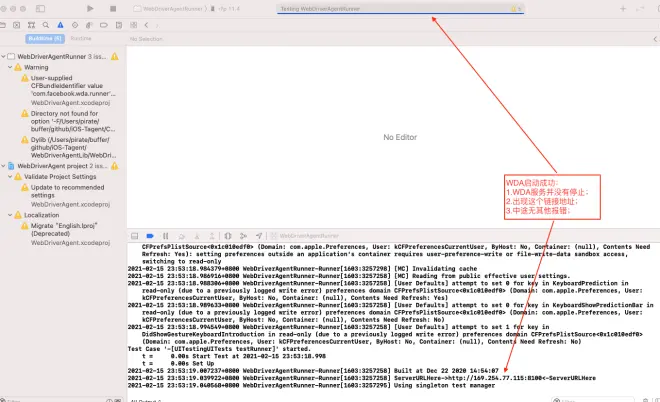The width and height of the screenshot is (660, 402).
Task: Open the Debug navigator icon
Action: tap(89, 25)
